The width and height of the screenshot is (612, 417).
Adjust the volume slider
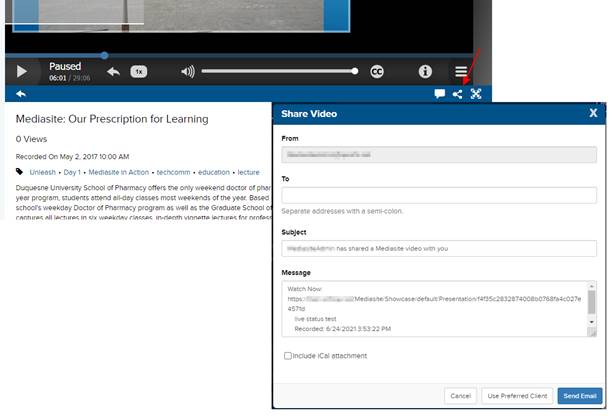click(x=279, y=71)
